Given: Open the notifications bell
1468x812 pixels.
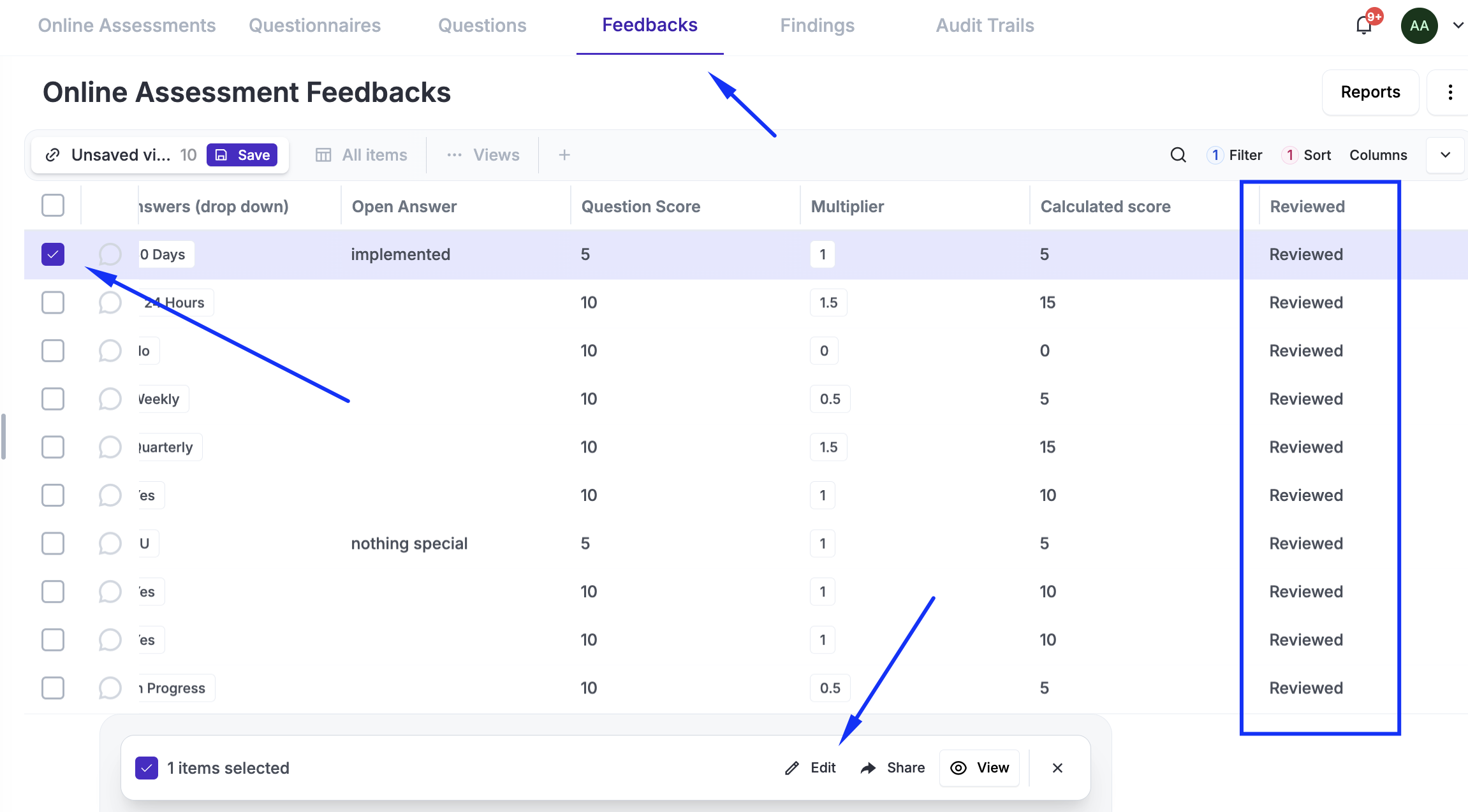Looking at the screenshot, I should point(1364,25).
